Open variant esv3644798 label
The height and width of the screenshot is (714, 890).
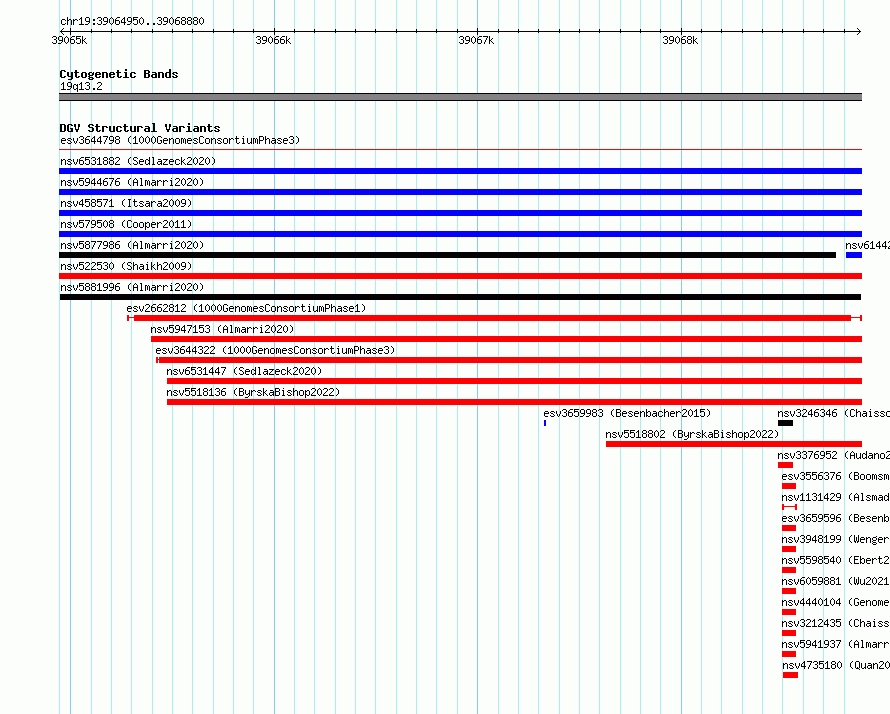click(x=180, y=140)
